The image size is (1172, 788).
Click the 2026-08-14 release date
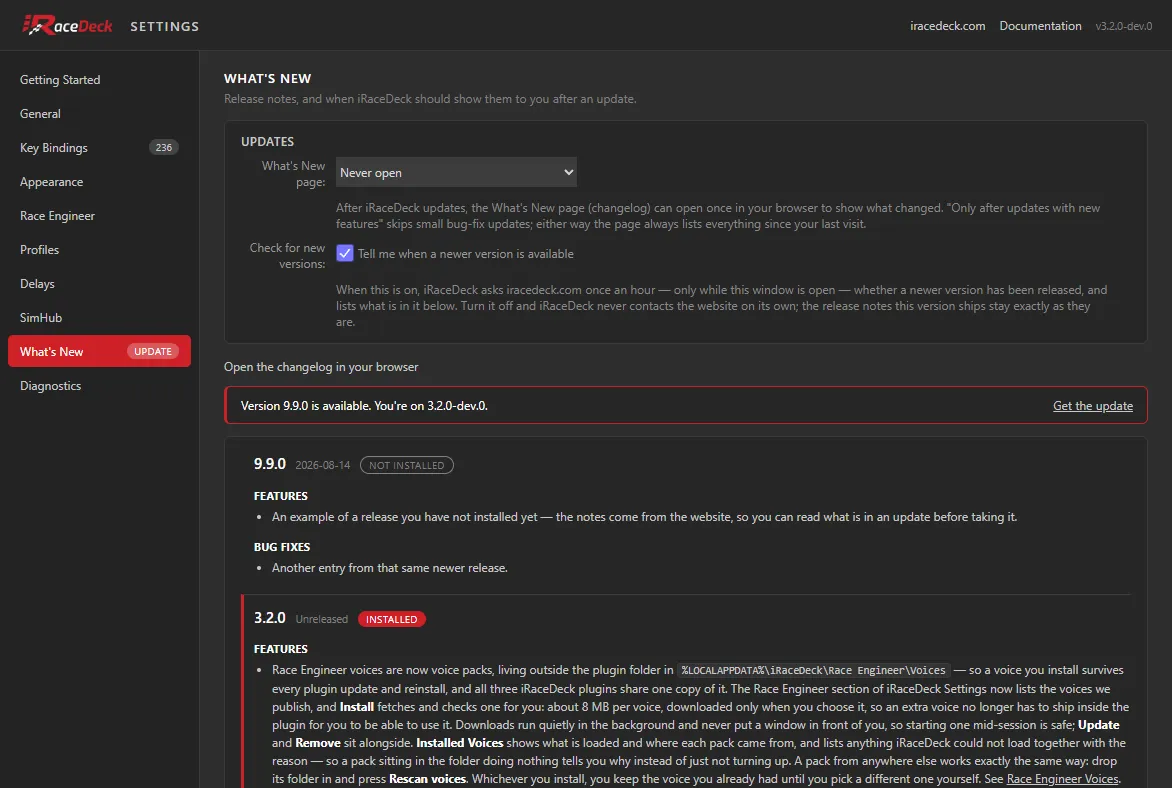pos(323,465)
